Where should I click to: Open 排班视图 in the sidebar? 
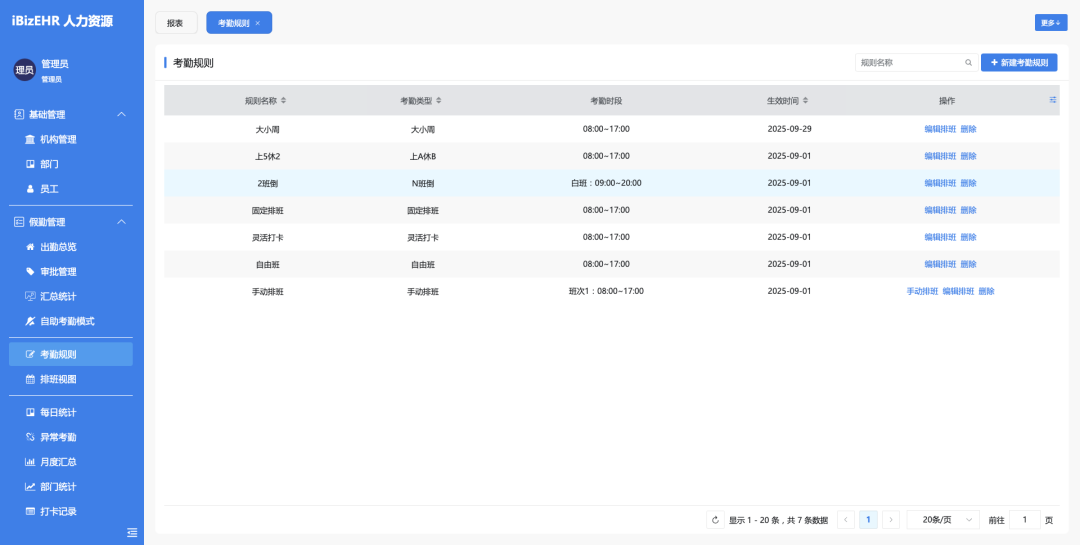pyautogui.click(x=58, y=379)
